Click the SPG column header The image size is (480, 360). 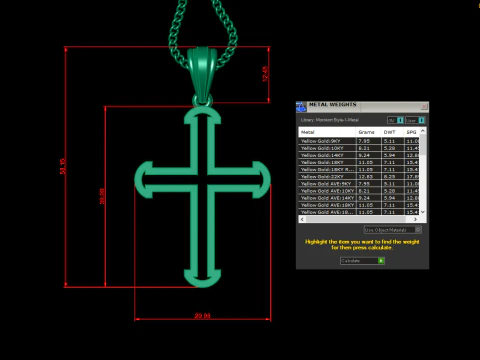[x=412, y=132]
